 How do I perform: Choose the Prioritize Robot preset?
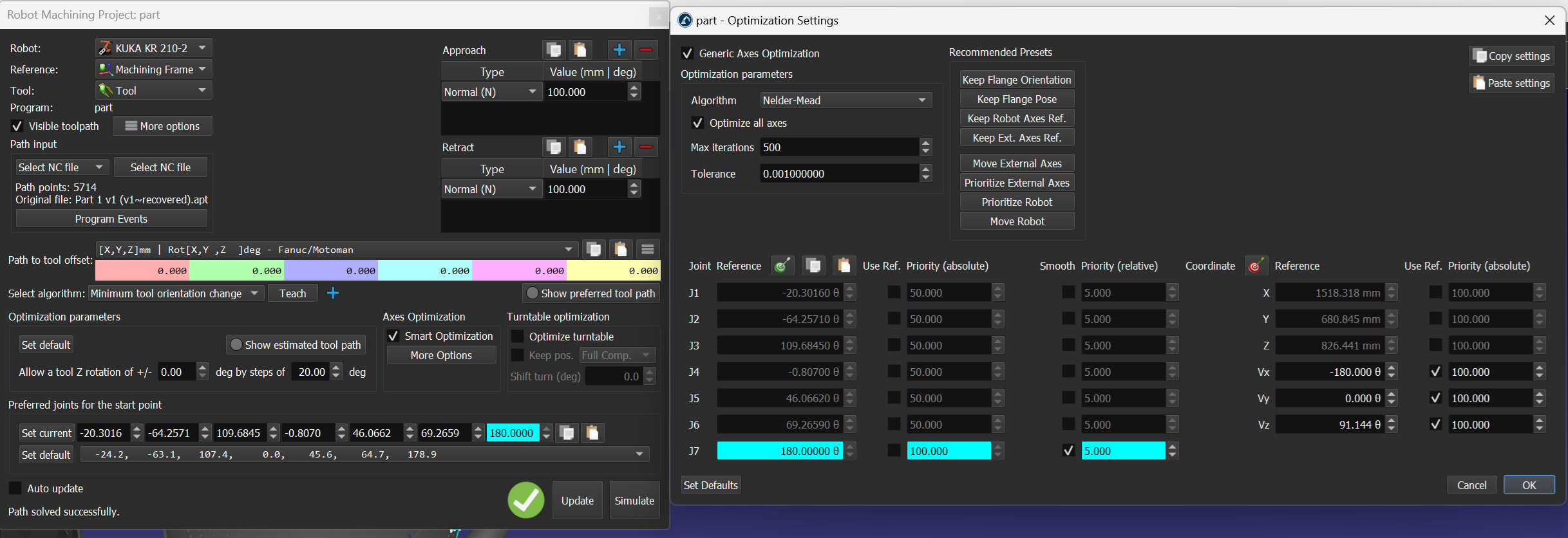click(1017, 202)
